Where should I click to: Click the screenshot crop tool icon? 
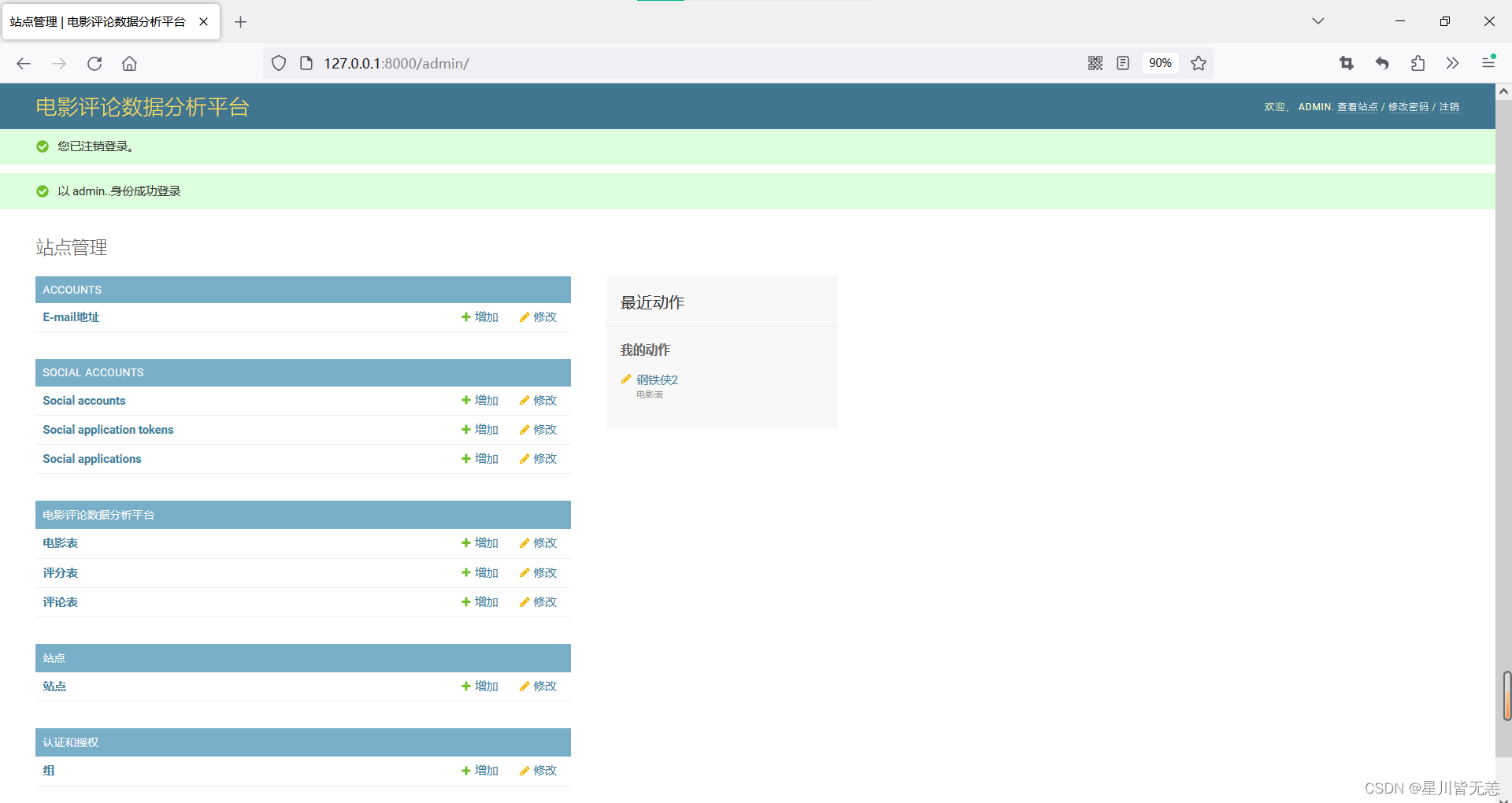coord(1347,64)
